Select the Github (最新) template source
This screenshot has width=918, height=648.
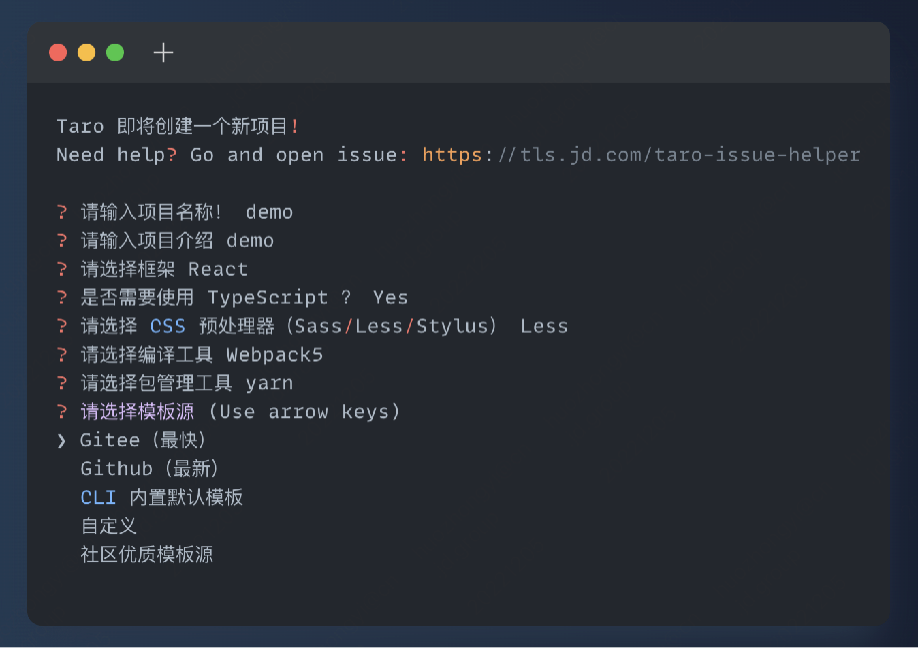[x=149, y=468]
